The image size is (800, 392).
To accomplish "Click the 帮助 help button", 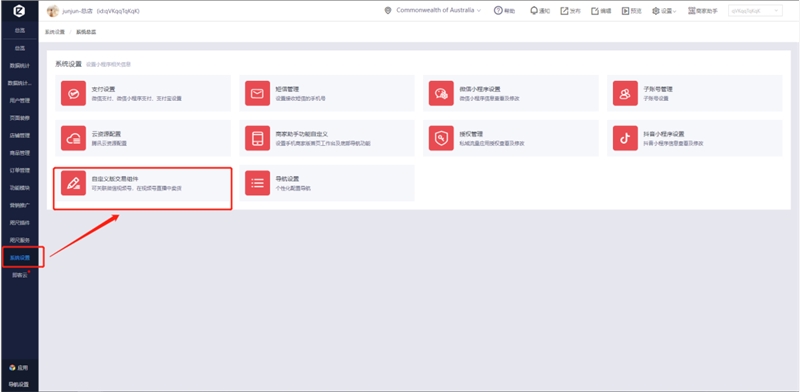I will tap(505, 11).
